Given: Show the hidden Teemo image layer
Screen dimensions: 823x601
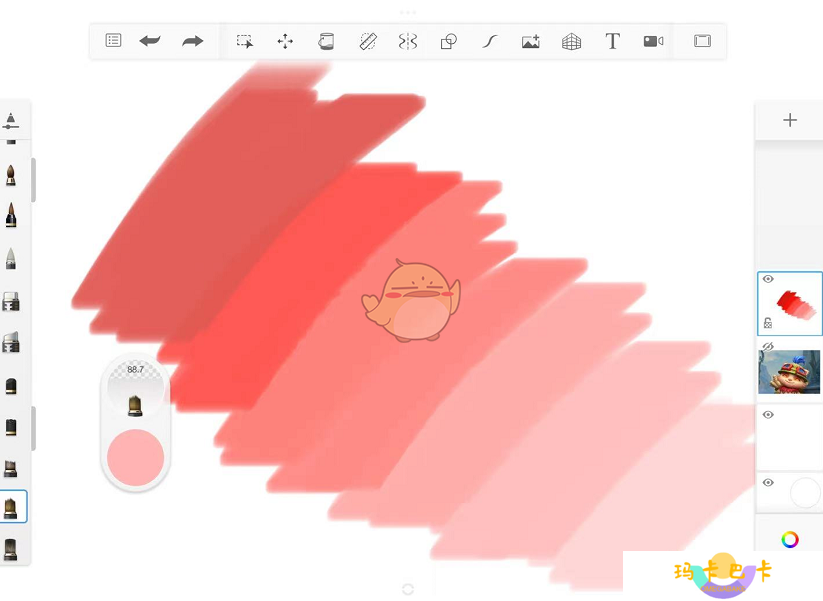Looking at the screenshot, I should coord(768,347).
